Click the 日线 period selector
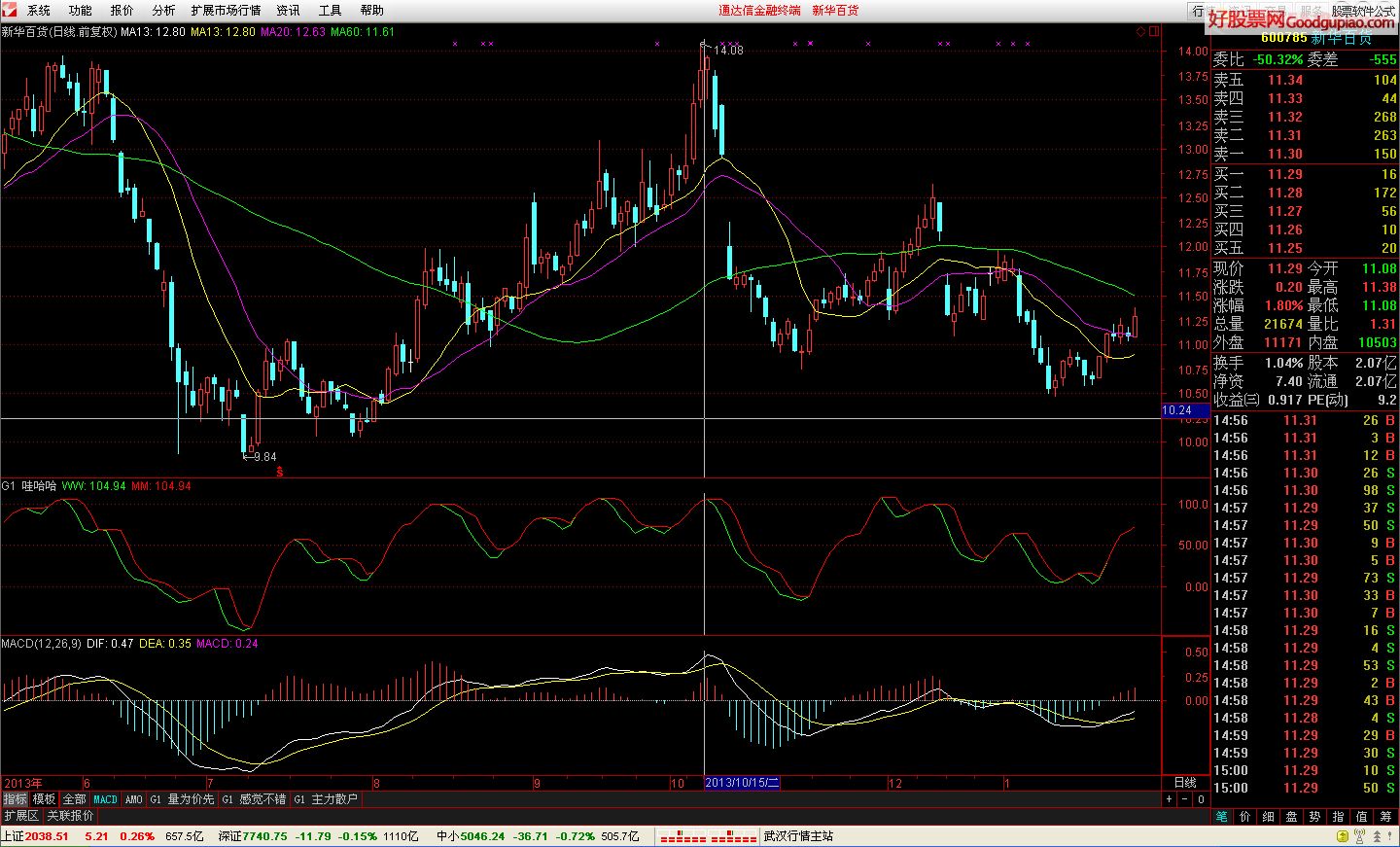1400x847 pixels. (1185, 783)
